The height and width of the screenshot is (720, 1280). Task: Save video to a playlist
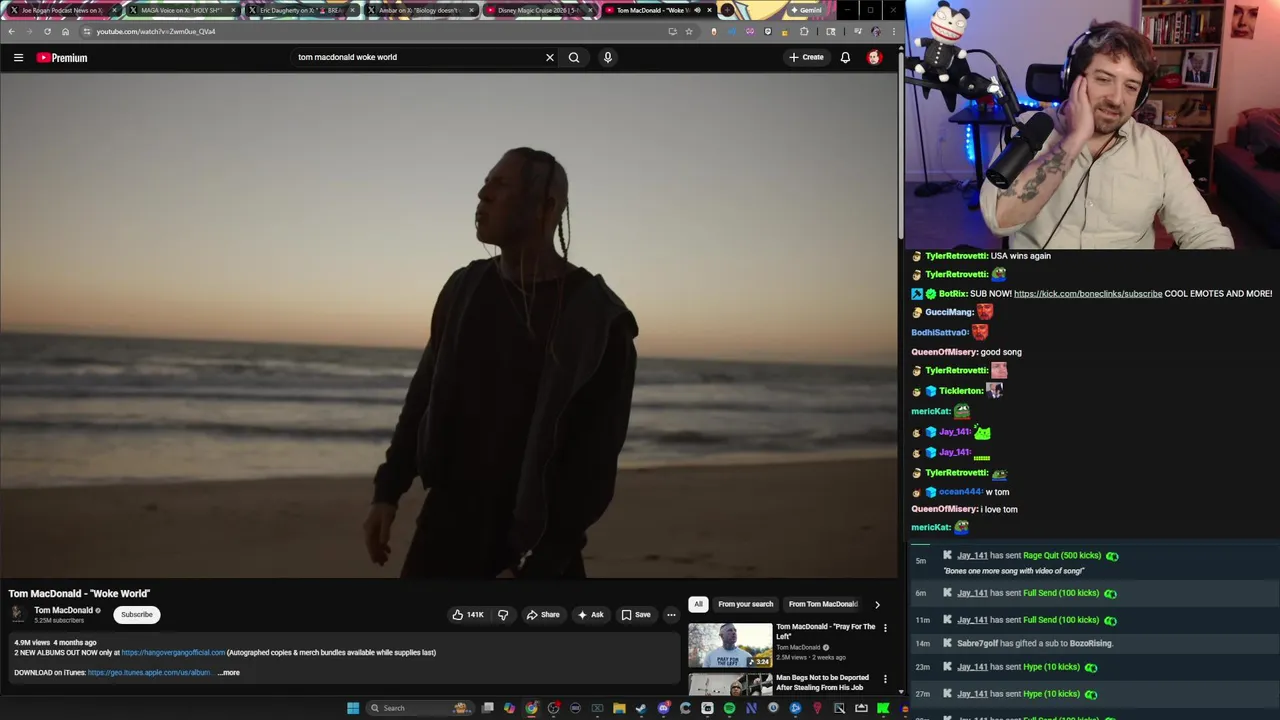click(x=636, y=615)
